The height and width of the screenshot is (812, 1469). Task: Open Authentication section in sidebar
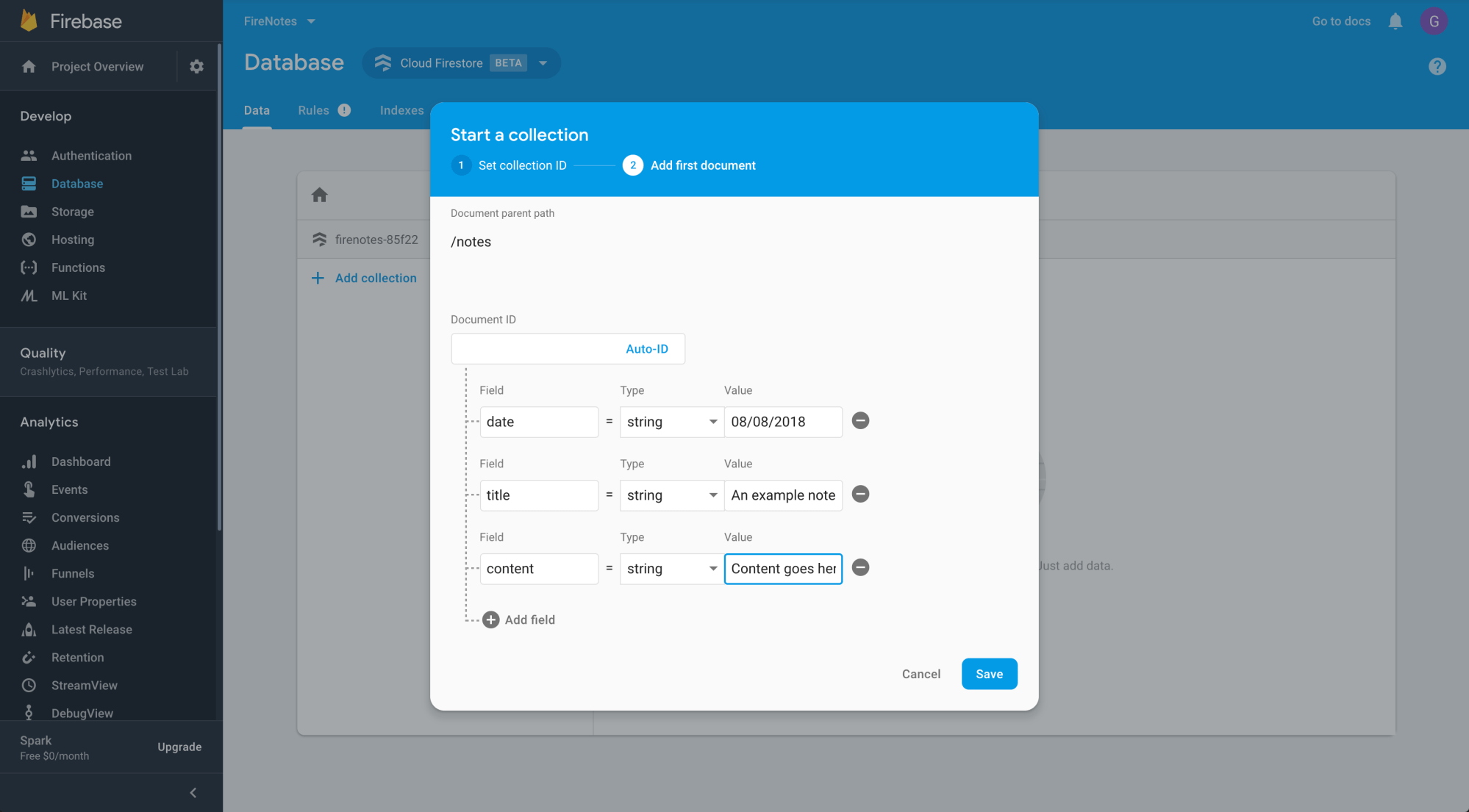pos(91,155)
